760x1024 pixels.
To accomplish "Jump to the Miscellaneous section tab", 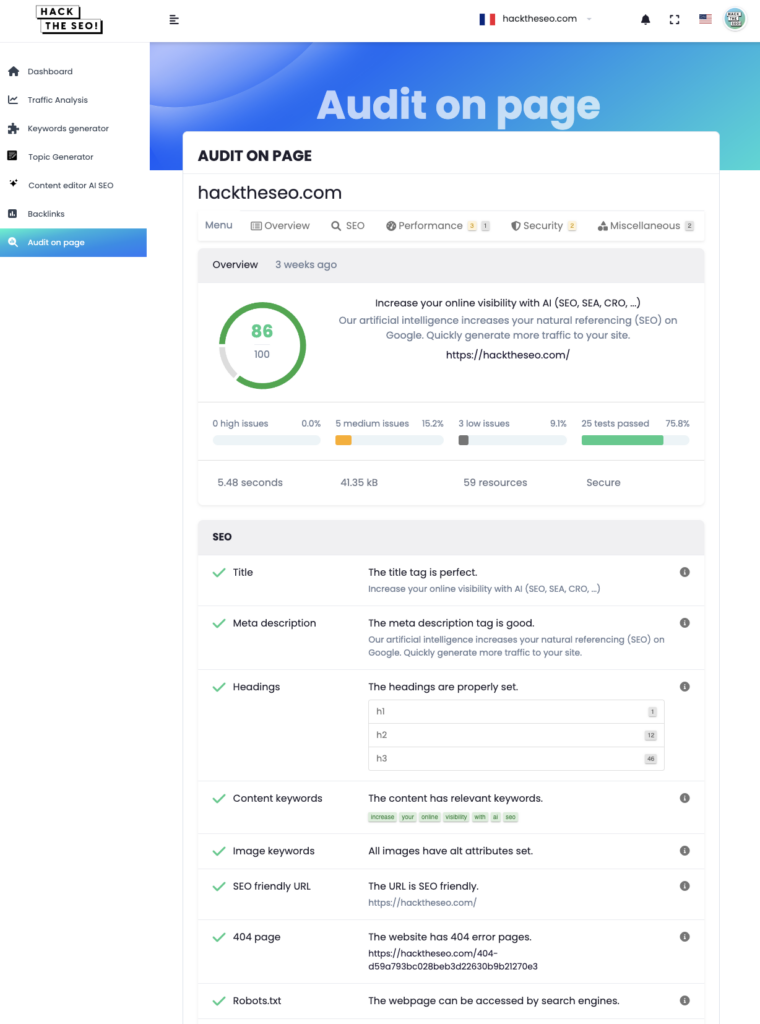I will 644,226.
